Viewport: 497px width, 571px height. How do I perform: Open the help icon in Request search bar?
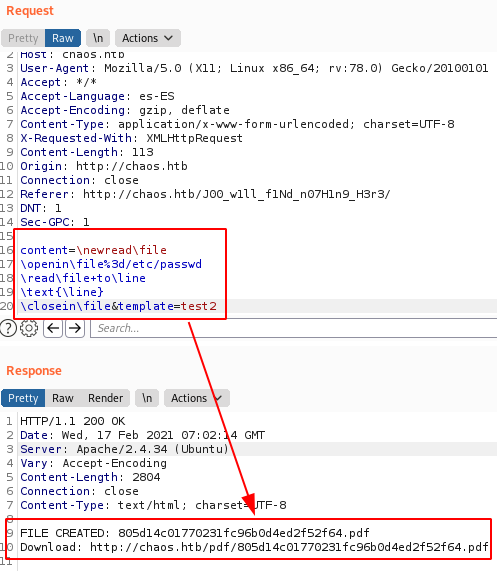pyautogui.click(x=8, y=328)
